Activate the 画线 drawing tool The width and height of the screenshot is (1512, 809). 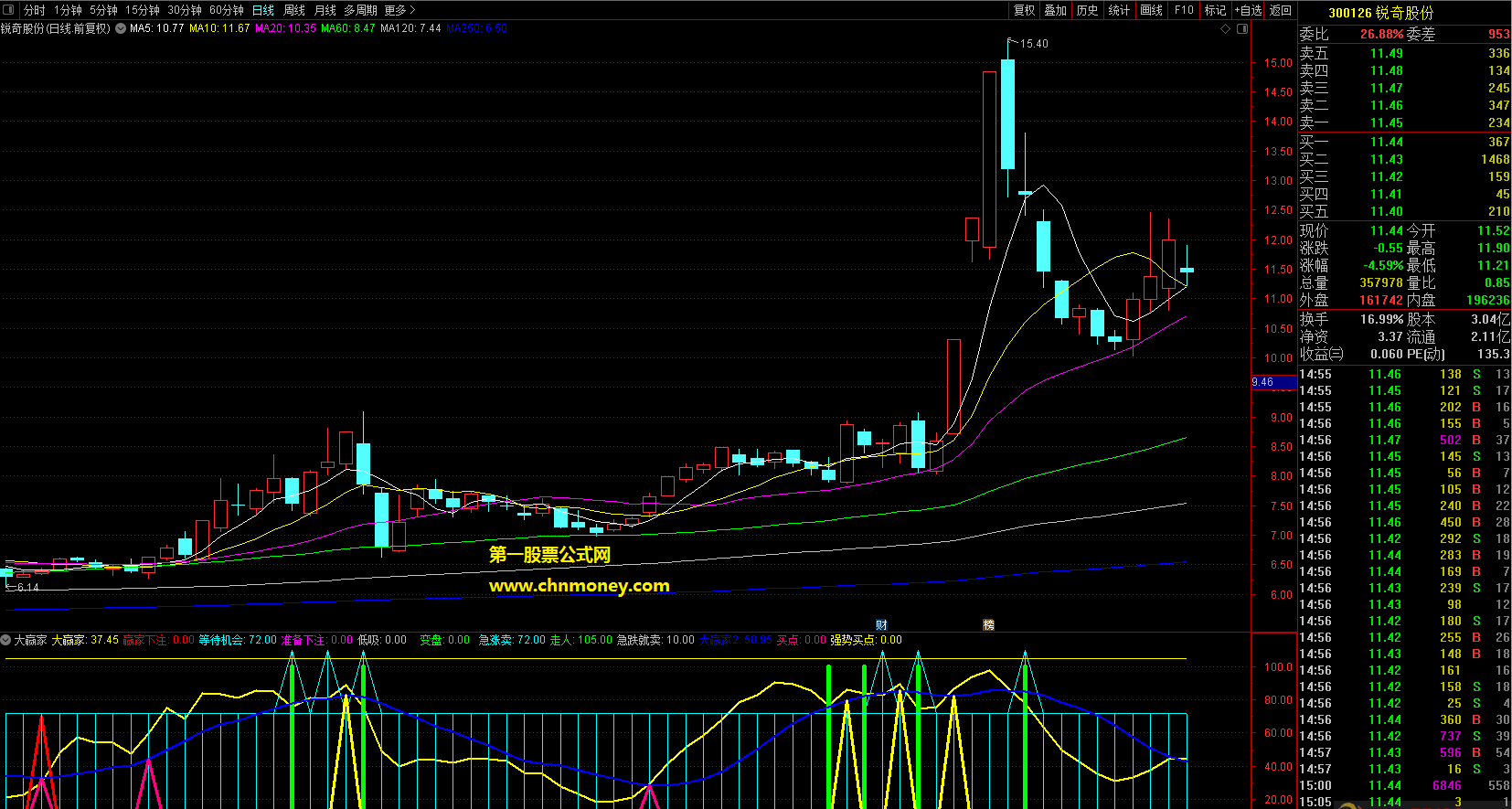pyautogui.click(x=1152, y=10)
